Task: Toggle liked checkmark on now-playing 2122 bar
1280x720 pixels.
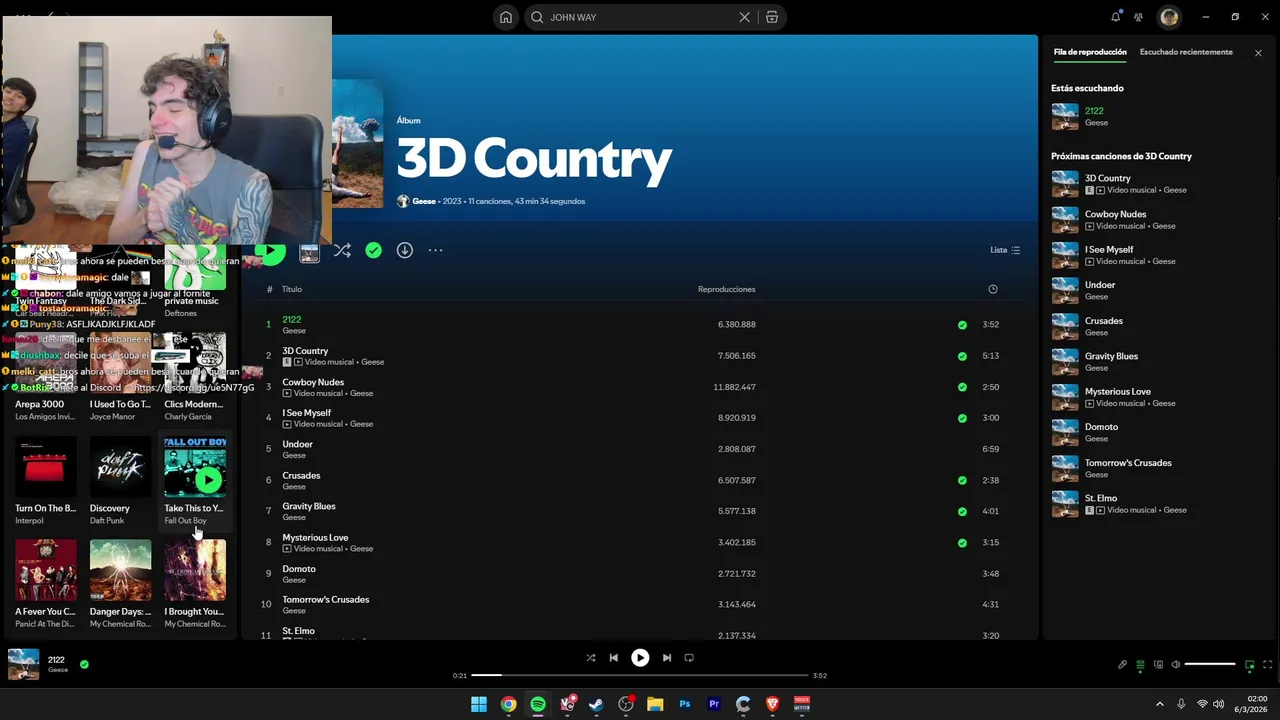Action: pyautogui.click(x=84, y=663)
